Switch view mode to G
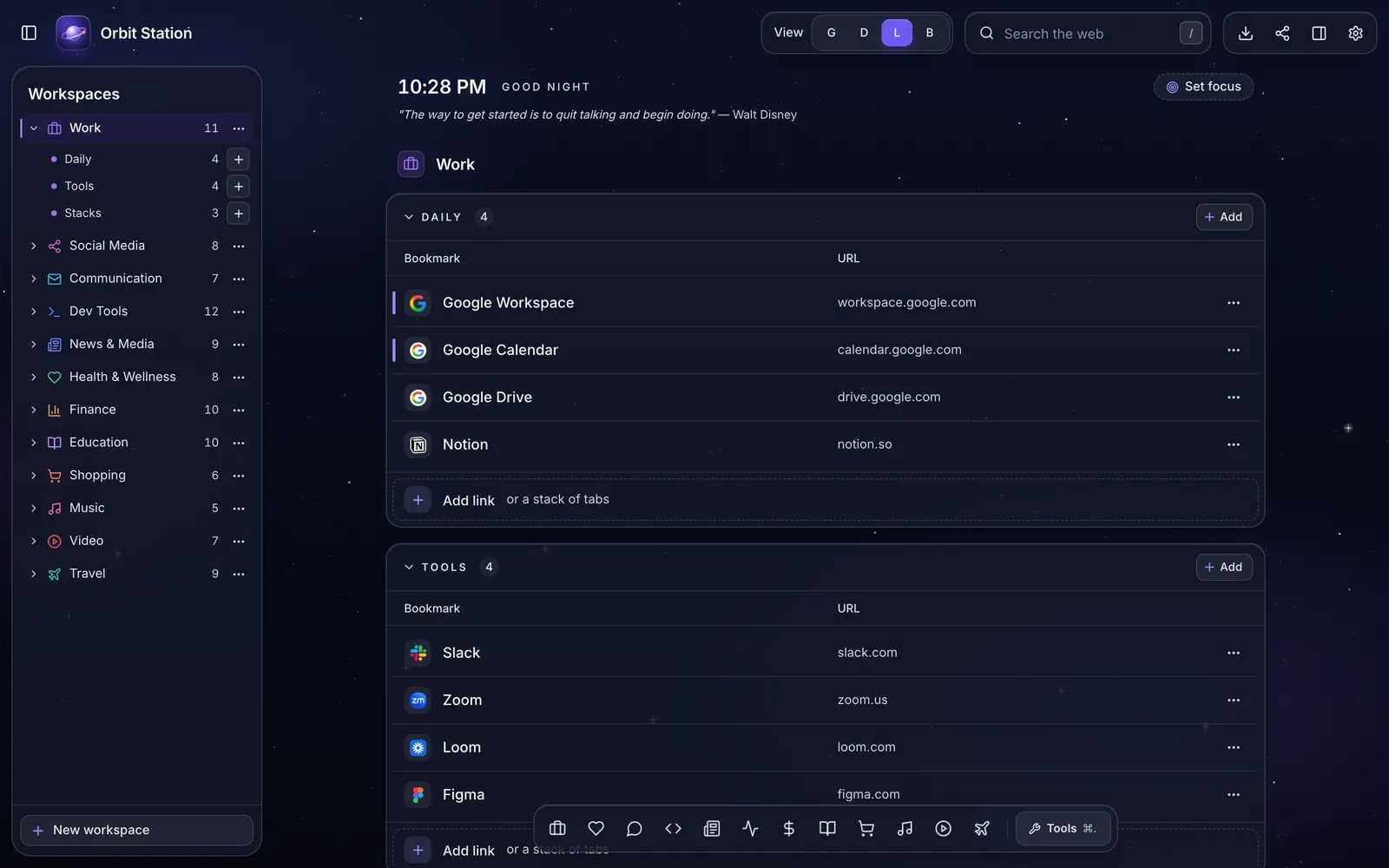This screenshot has height=868, width=1389. click(831, 33)
